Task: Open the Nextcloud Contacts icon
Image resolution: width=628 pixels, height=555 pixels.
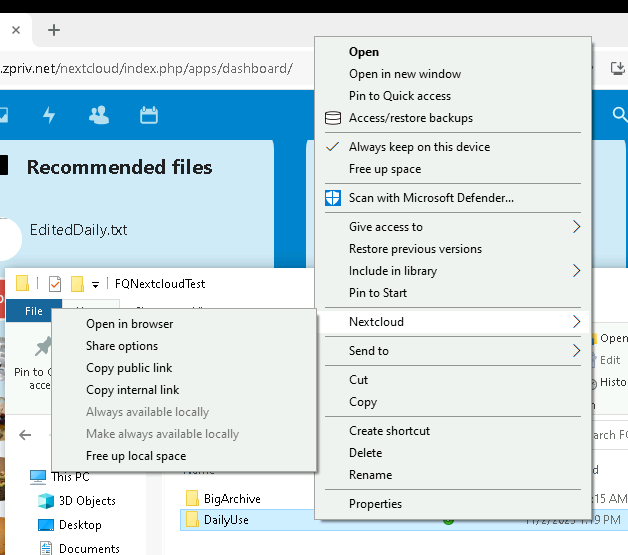Action: coord(99,115)
